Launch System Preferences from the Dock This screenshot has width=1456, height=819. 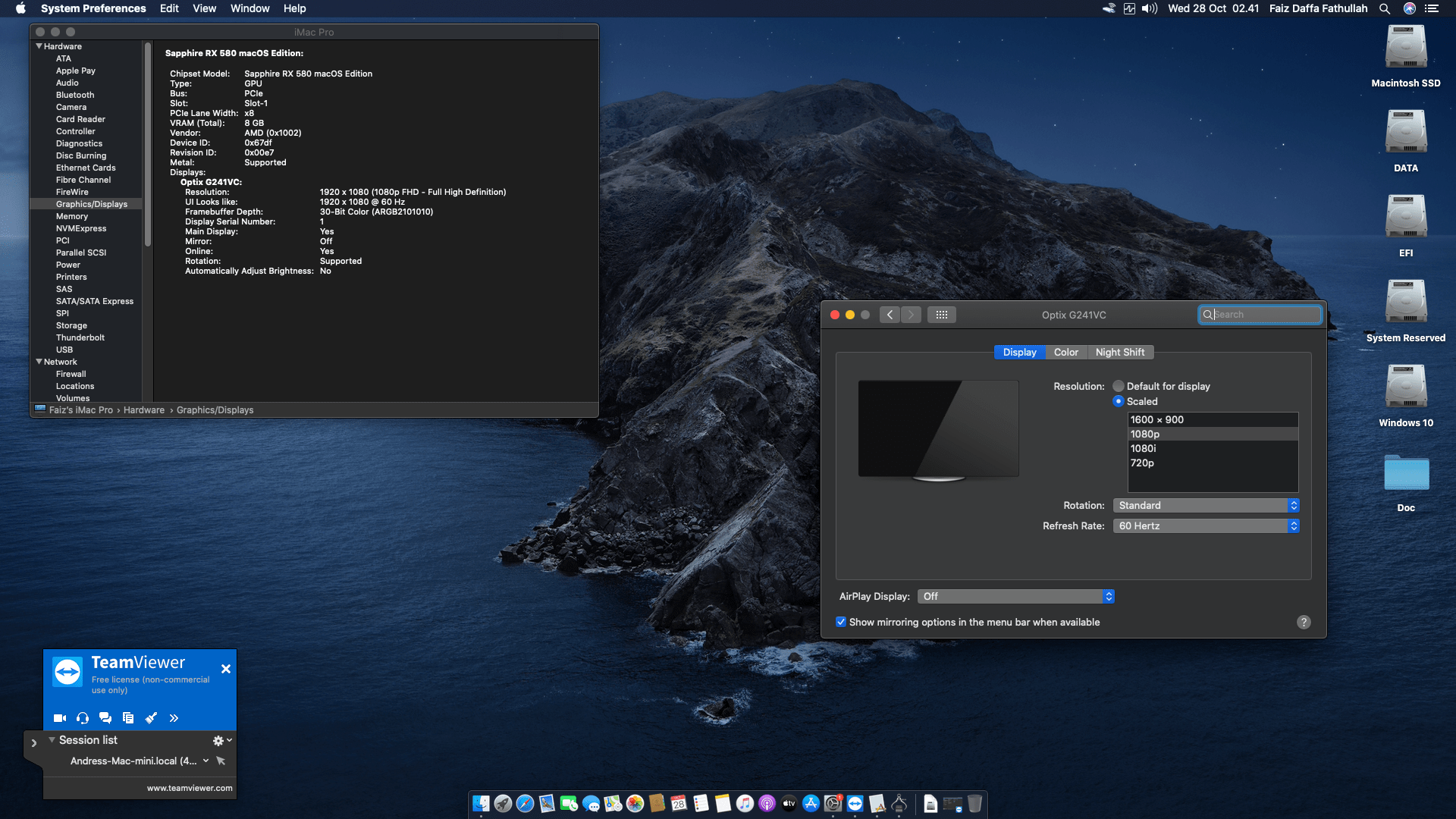pos(833,804)
